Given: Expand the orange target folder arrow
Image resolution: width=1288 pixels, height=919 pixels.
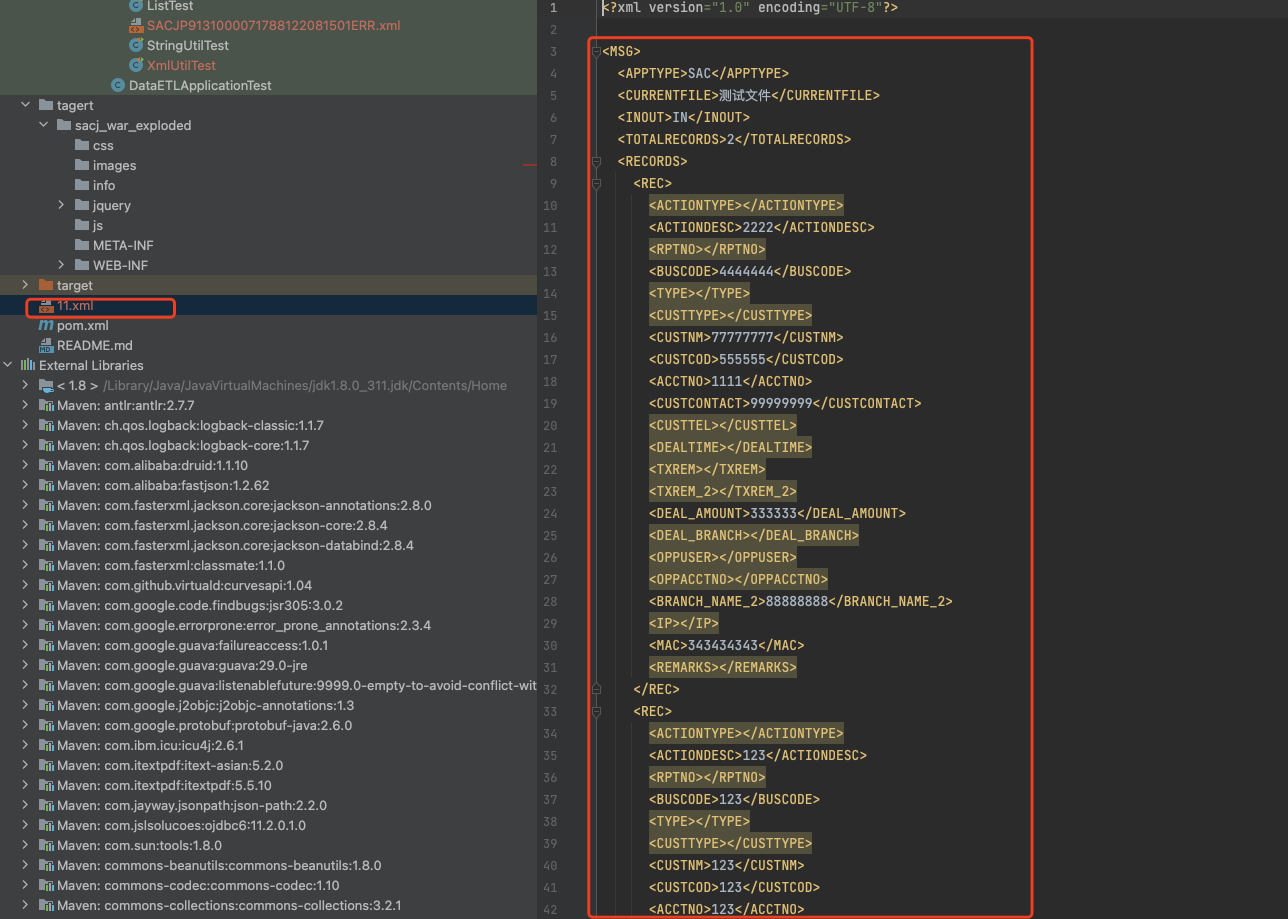Looking at the screenshot, I should click(26, 286).
